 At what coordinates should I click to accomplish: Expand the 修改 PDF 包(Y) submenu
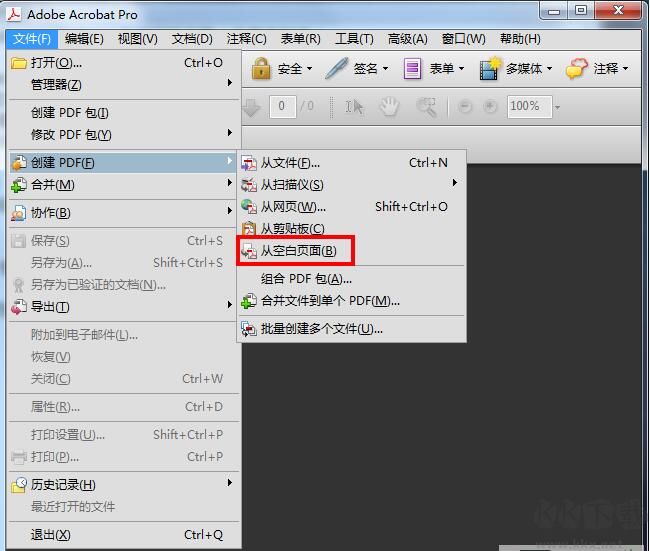[124, 134]
